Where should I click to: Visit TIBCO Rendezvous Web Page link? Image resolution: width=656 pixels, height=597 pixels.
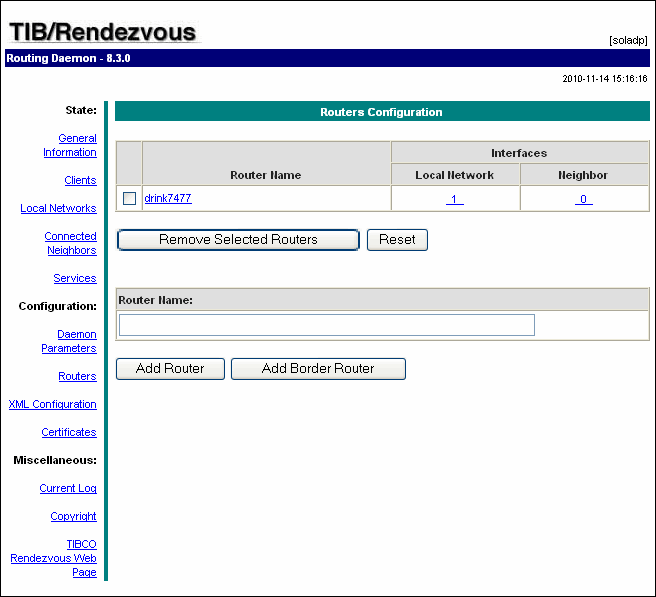(54, 558)
